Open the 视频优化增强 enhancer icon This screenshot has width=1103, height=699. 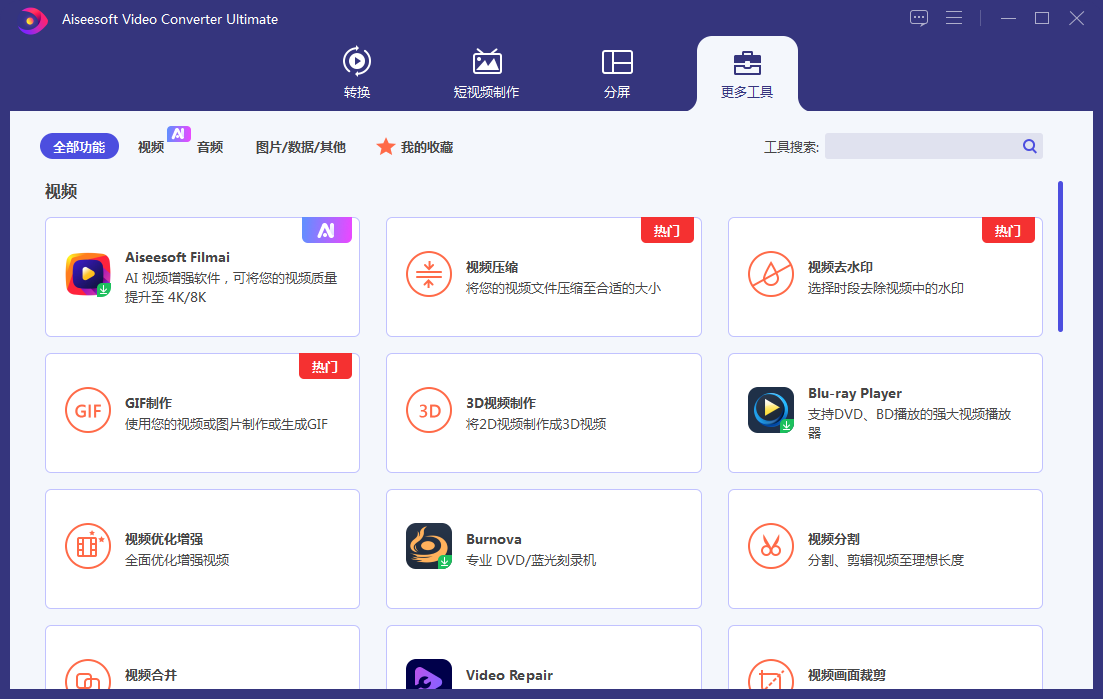pyautogui.click(x=88, y=546)
